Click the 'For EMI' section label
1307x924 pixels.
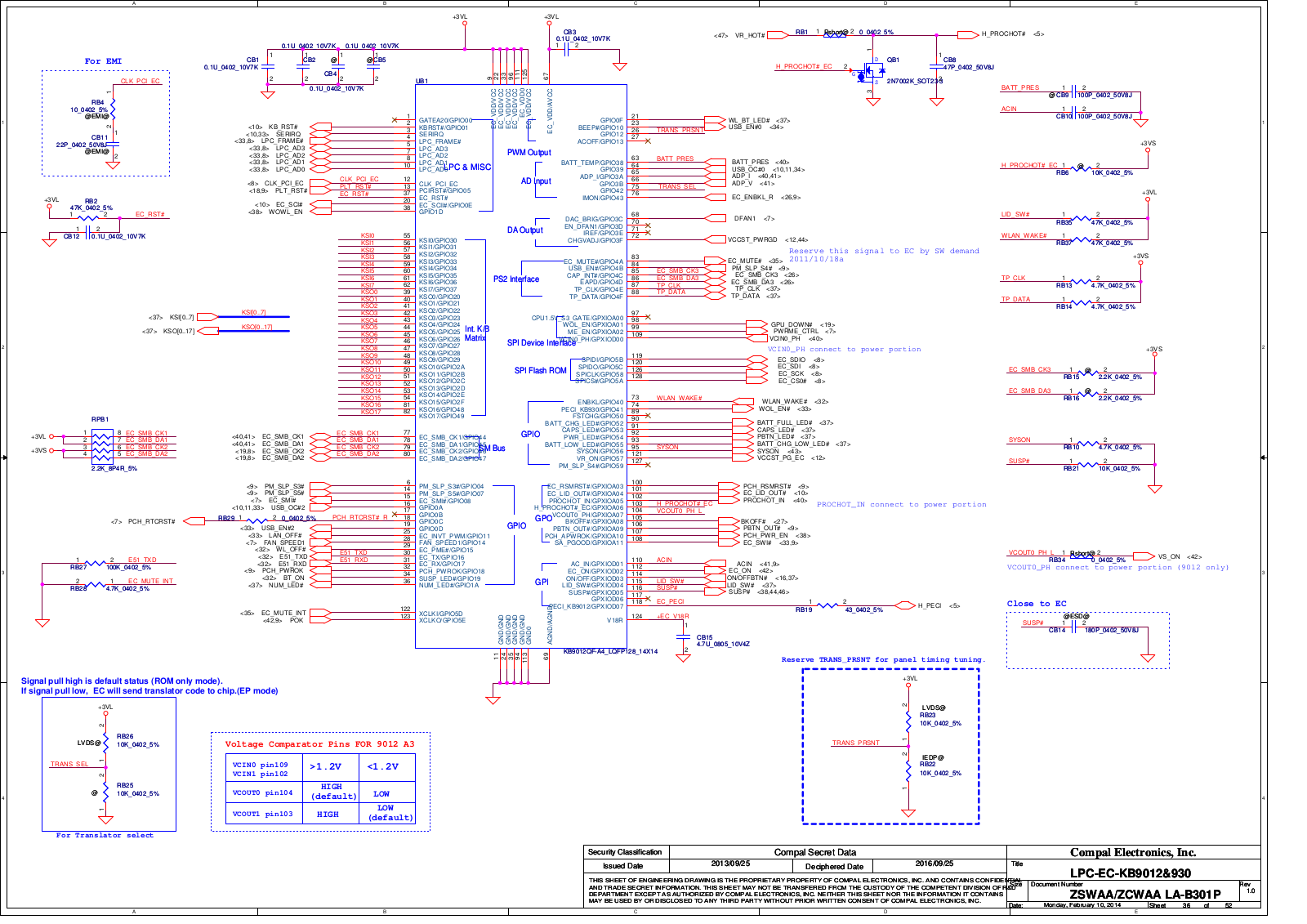point(103,61)
